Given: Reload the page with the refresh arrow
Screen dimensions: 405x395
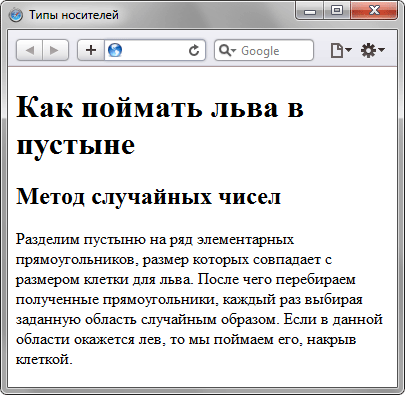Looking at the screenshot, I should pyautogui.click(x=194, y=50).
